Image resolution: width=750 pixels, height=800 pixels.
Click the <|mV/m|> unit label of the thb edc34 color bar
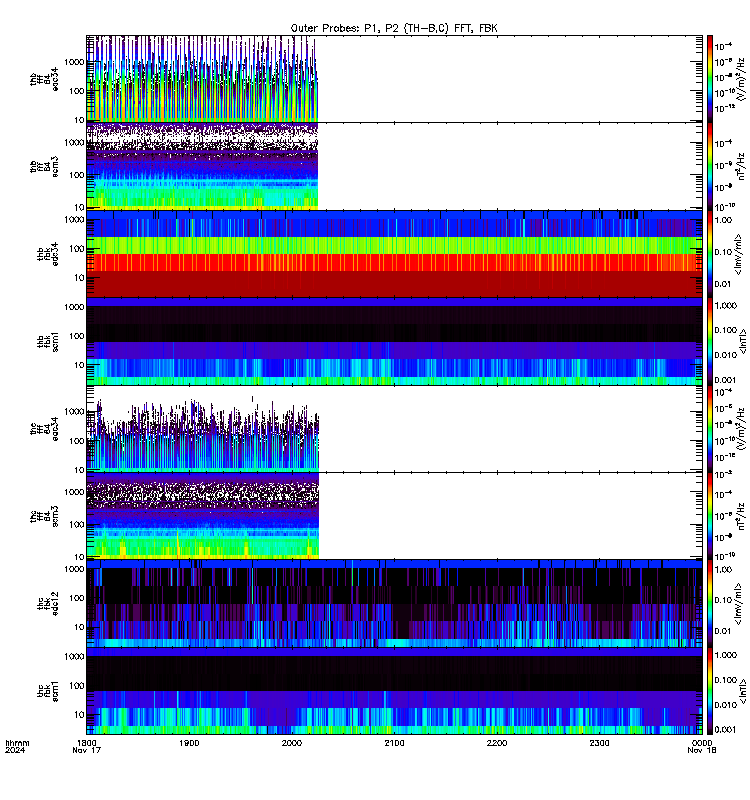[738, 254]
